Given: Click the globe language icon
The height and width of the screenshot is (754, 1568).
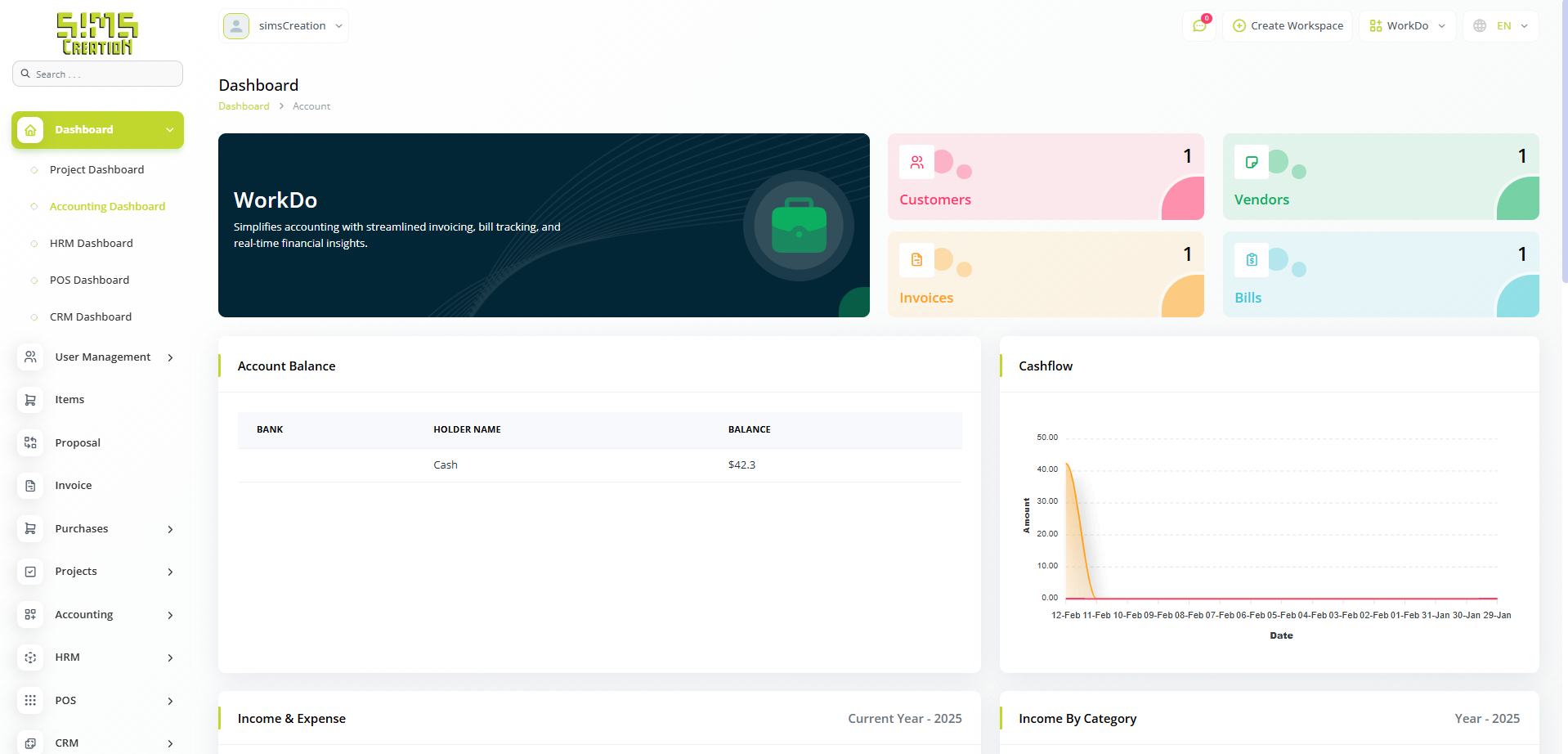Looking at the screenshot, I should [x=1480, y=26].
